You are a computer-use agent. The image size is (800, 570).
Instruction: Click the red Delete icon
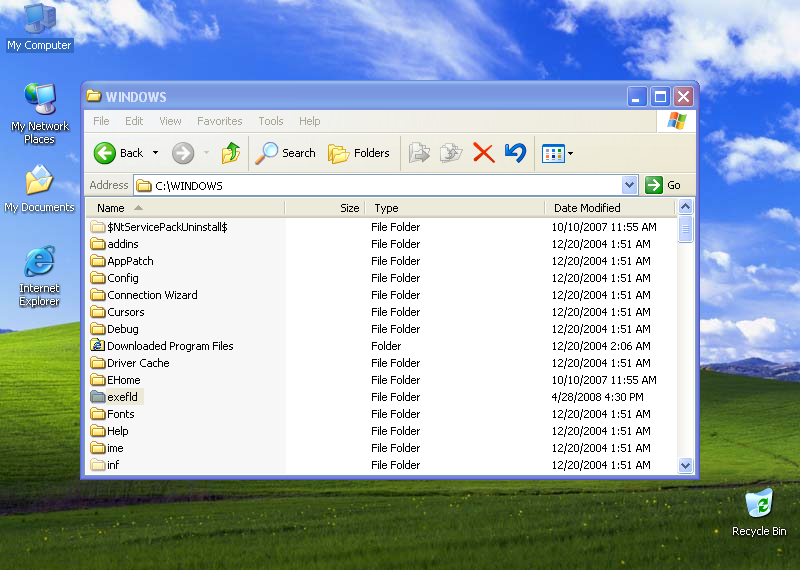coord(484,153)
